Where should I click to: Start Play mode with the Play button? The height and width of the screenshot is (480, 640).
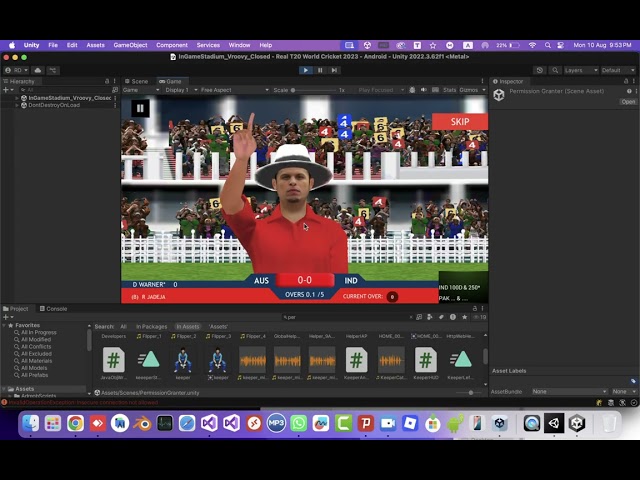pyautogui.click(x=305, y=70)
